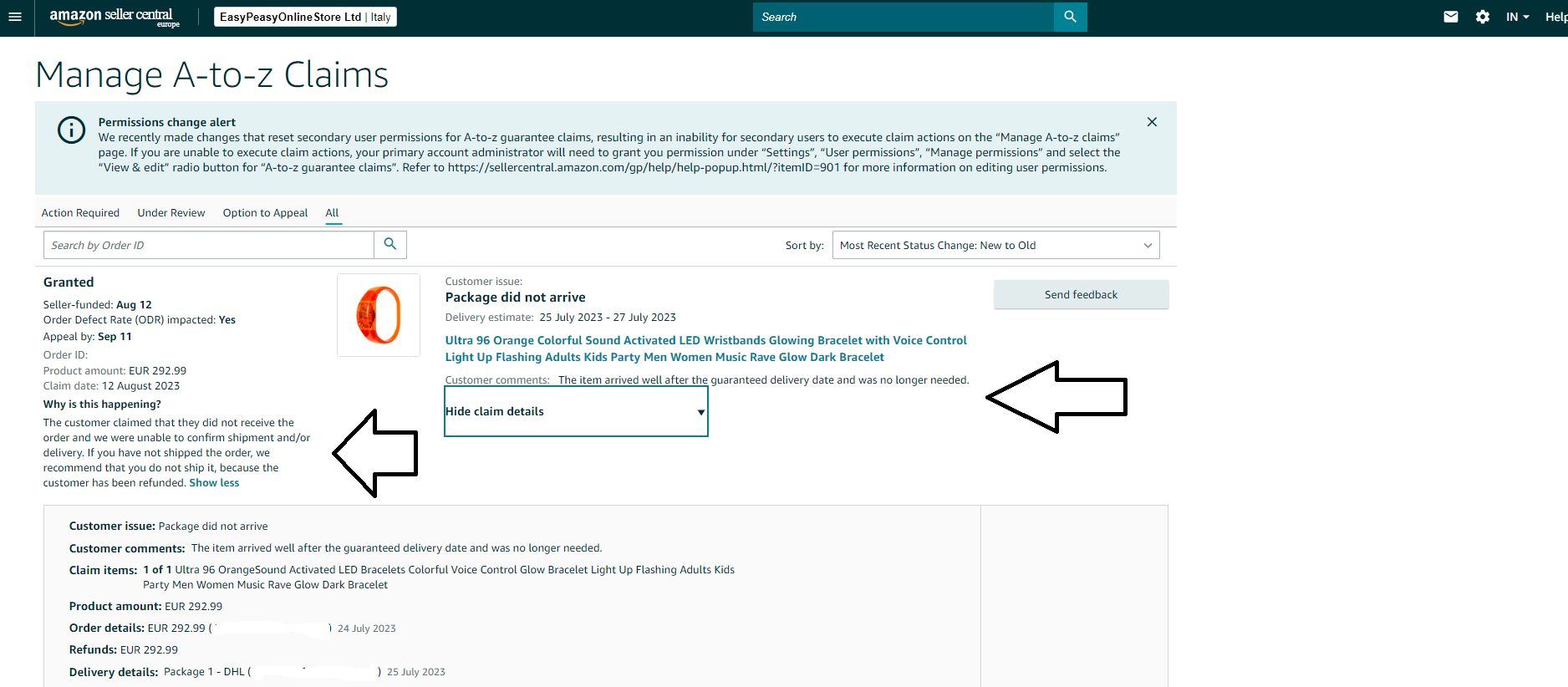Switch to the Action Required tab
This screenshot has height=687, width=1568.
pyautogui.click(x=80, y=213)
